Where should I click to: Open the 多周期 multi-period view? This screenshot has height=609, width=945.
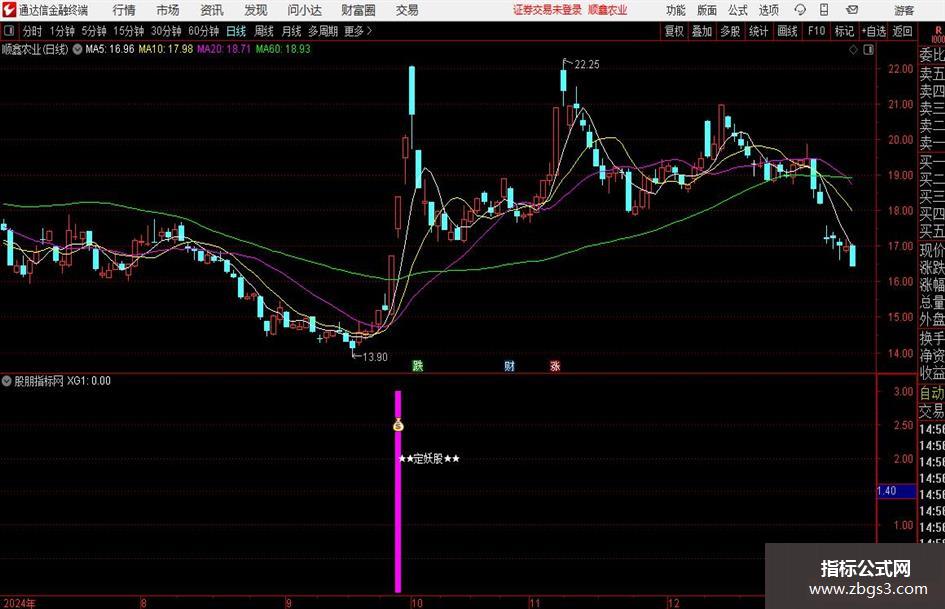(x=323, y=31)
